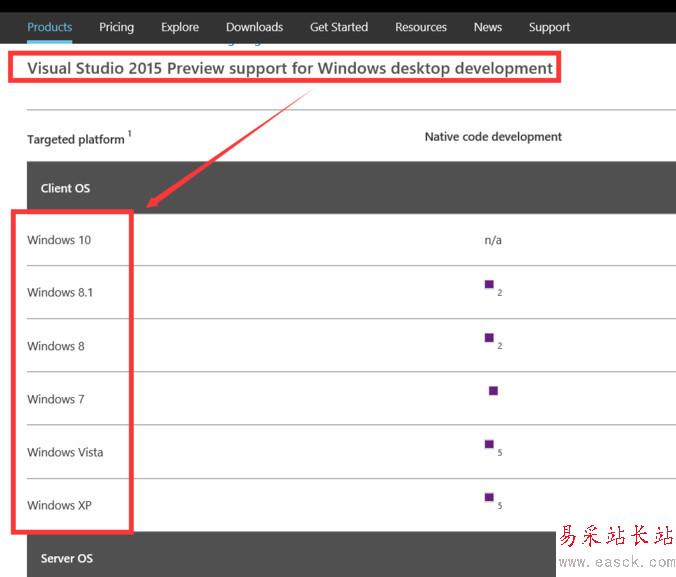Open the Products menu tab
Image resolution: width=676 pixels, height=577 pixels.
[x=50, y=27]
